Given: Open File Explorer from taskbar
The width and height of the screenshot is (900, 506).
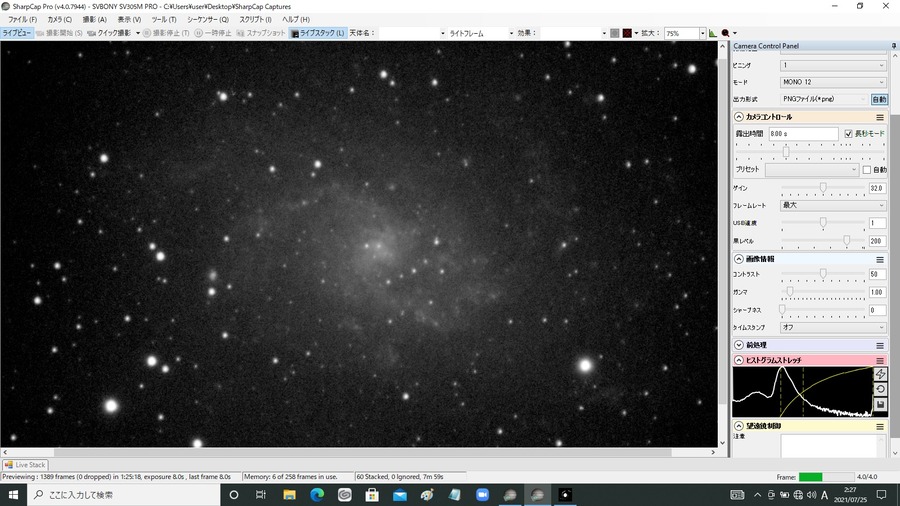Looking at the screenshot, I should pyautogui.click(x=289, y=495).
